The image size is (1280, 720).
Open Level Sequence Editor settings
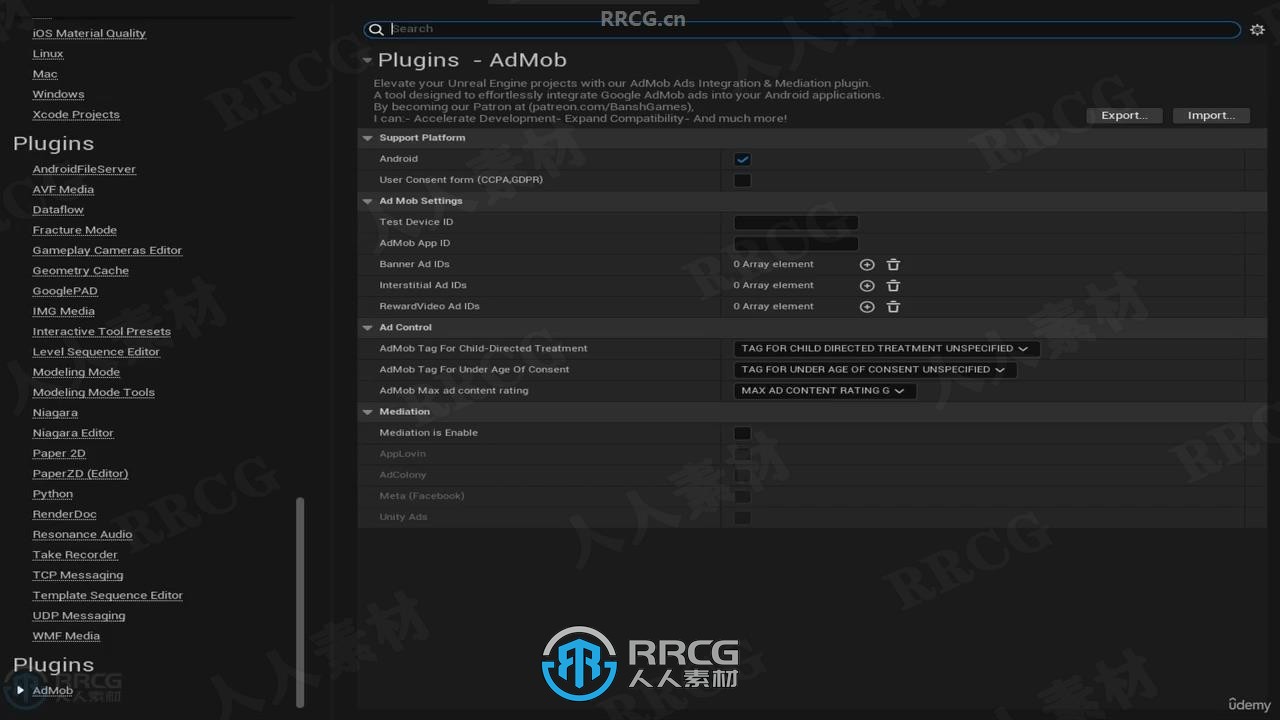coord(96,352)
